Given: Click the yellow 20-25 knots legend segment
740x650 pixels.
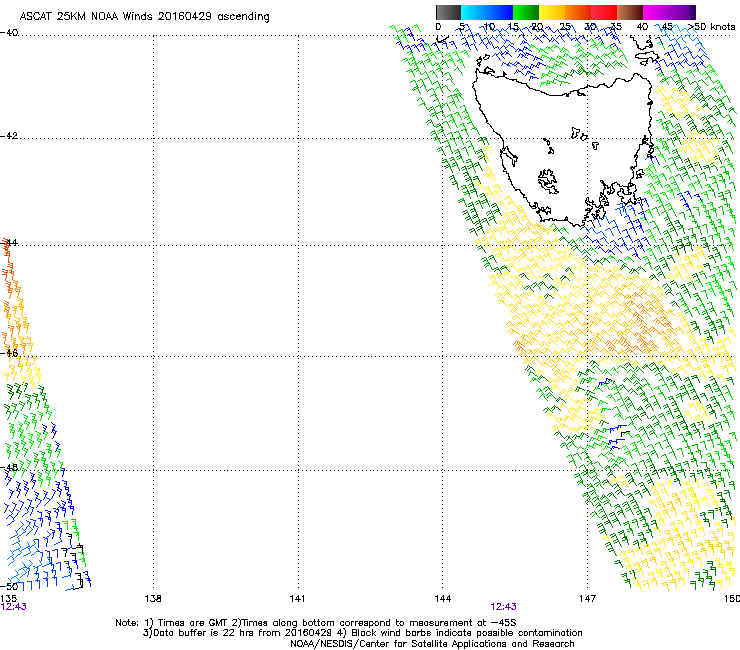Looking at the screenshot, I should click(552, 12).
